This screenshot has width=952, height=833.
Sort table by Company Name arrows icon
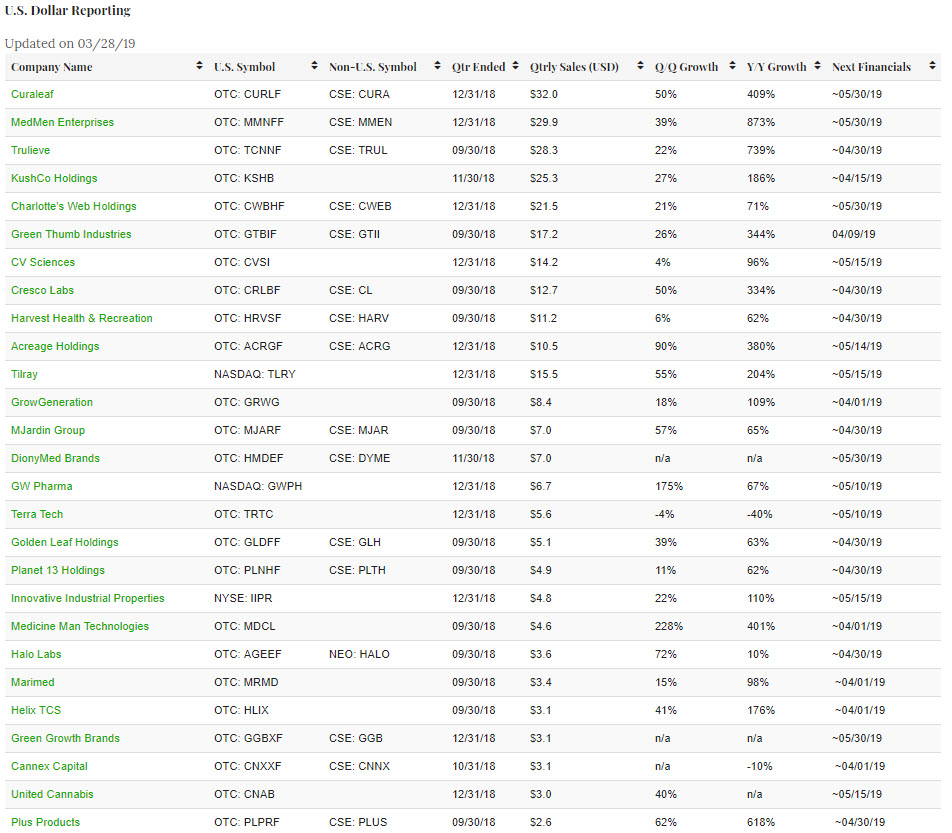click(200, 67)
